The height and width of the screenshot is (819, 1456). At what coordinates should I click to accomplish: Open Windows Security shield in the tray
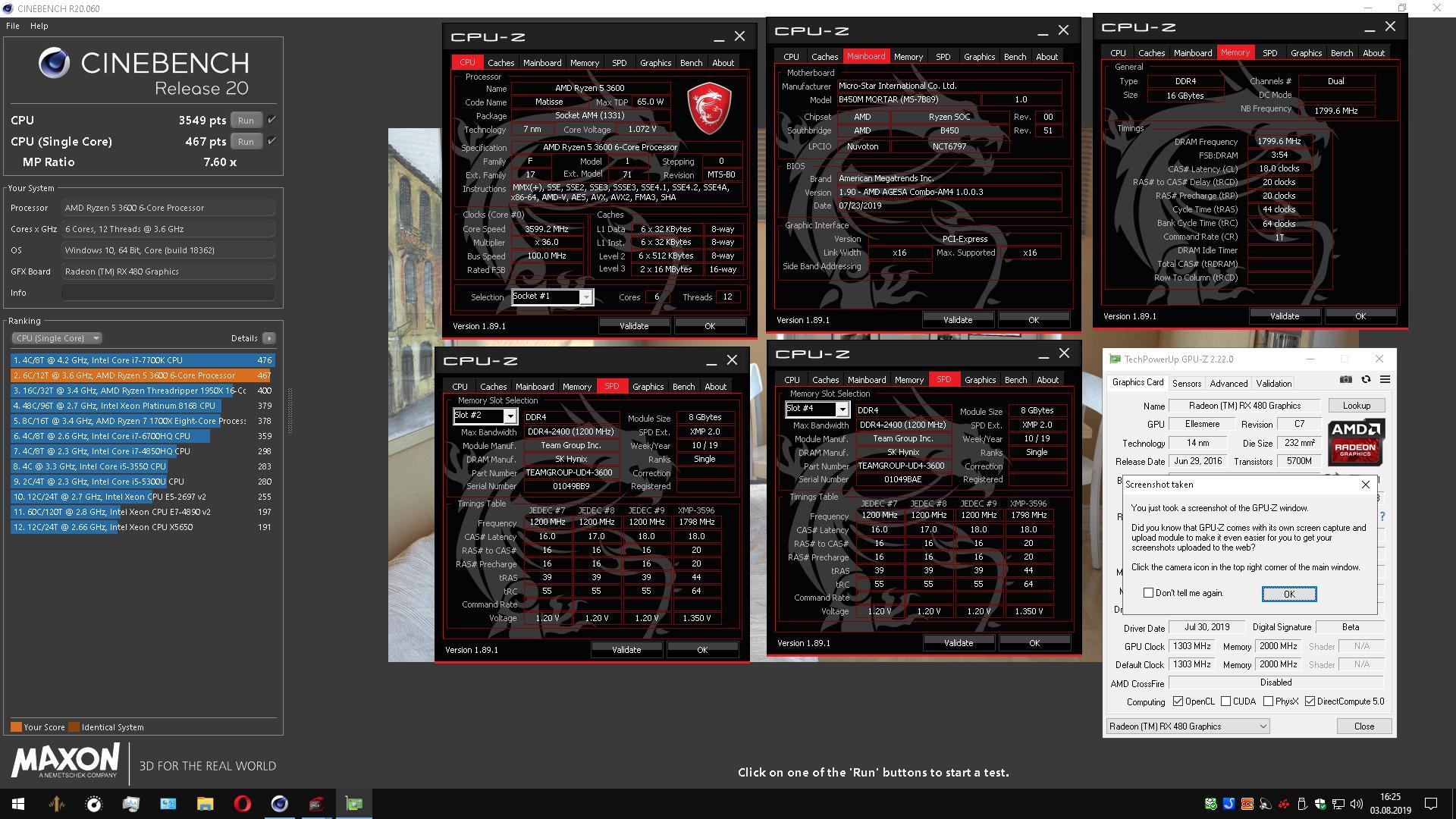pyautogui.click(x=1320, y=804)
